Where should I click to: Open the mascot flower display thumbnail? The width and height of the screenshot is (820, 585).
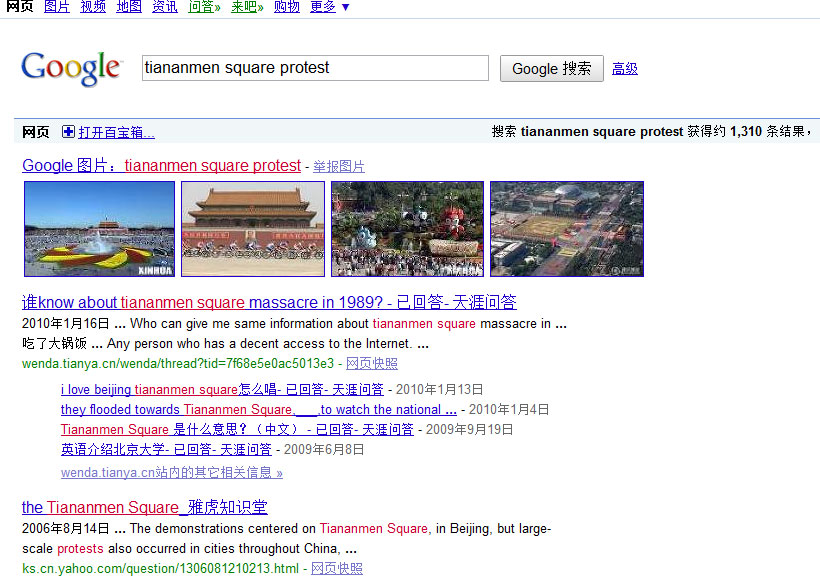point(407,229)
